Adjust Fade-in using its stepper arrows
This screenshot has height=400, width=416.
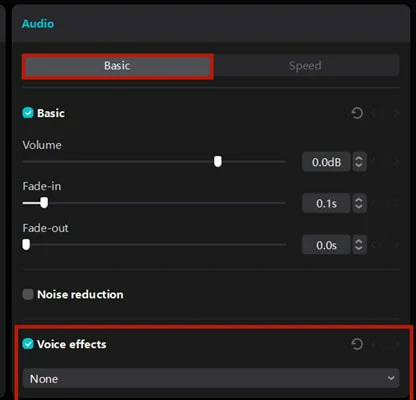coord(359,203)
